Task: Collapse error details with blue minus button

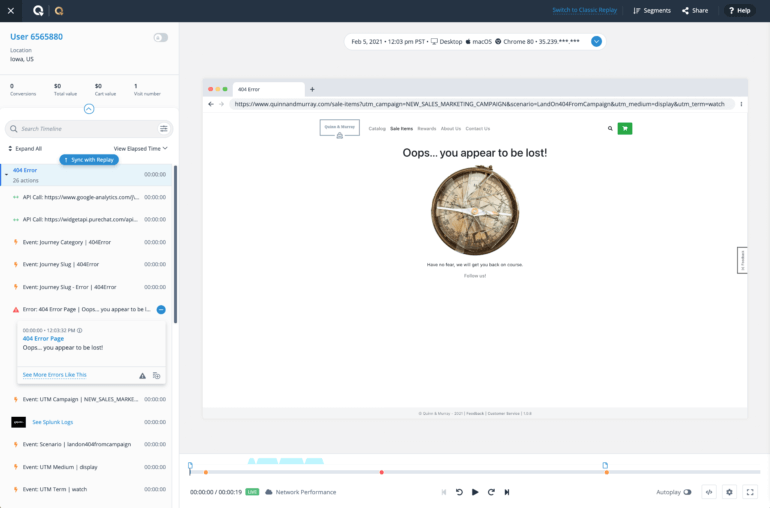Action: pyautogui.click(x=161, y=310)
